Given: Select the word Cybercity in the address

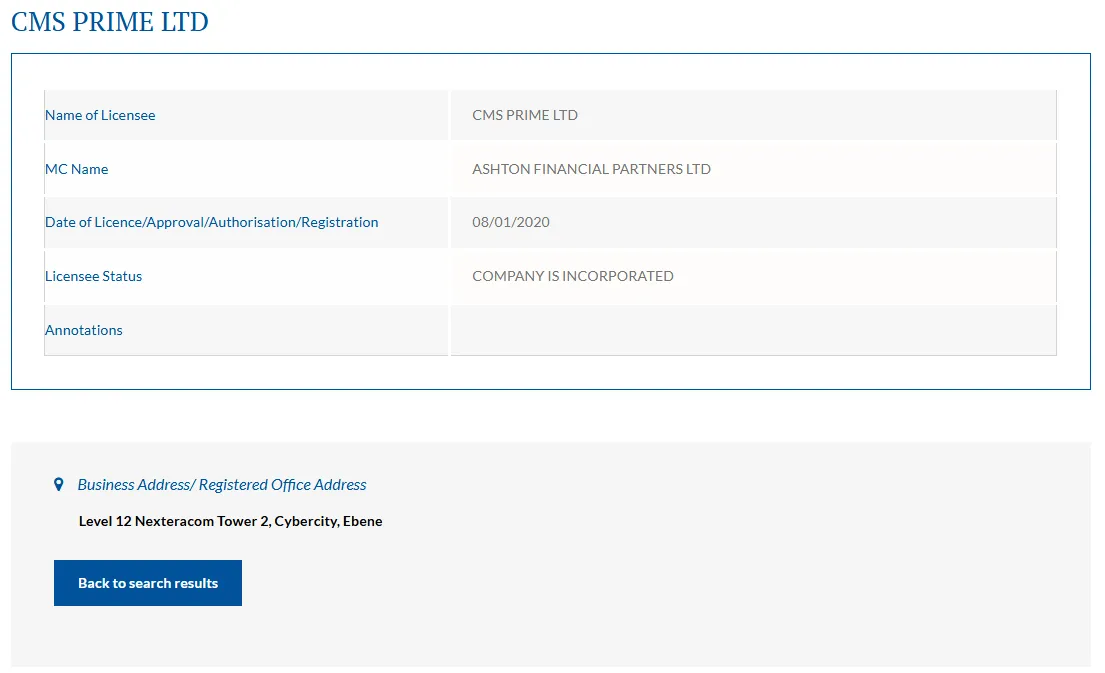Looking at the screenshot, I should coord(306,521).
